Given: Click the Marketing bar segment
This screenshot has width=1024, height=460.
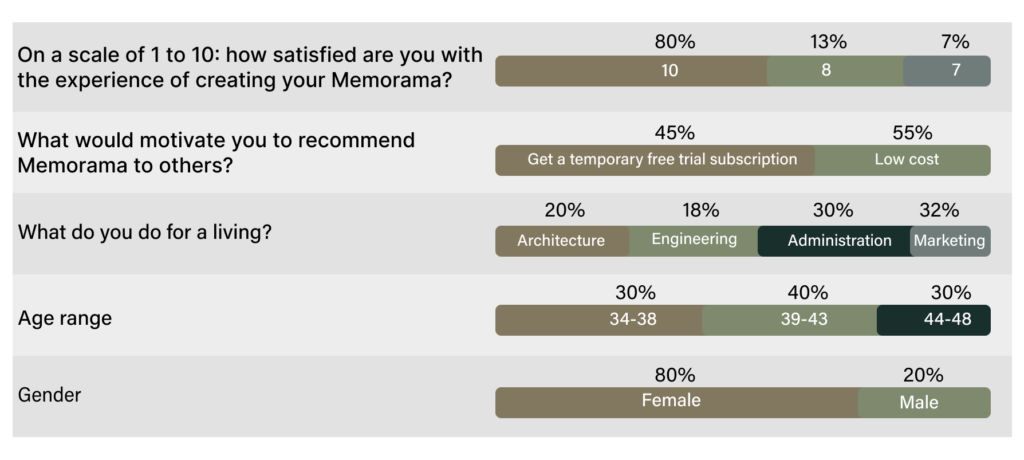Looking at the screenshot, I should (950, 241).
